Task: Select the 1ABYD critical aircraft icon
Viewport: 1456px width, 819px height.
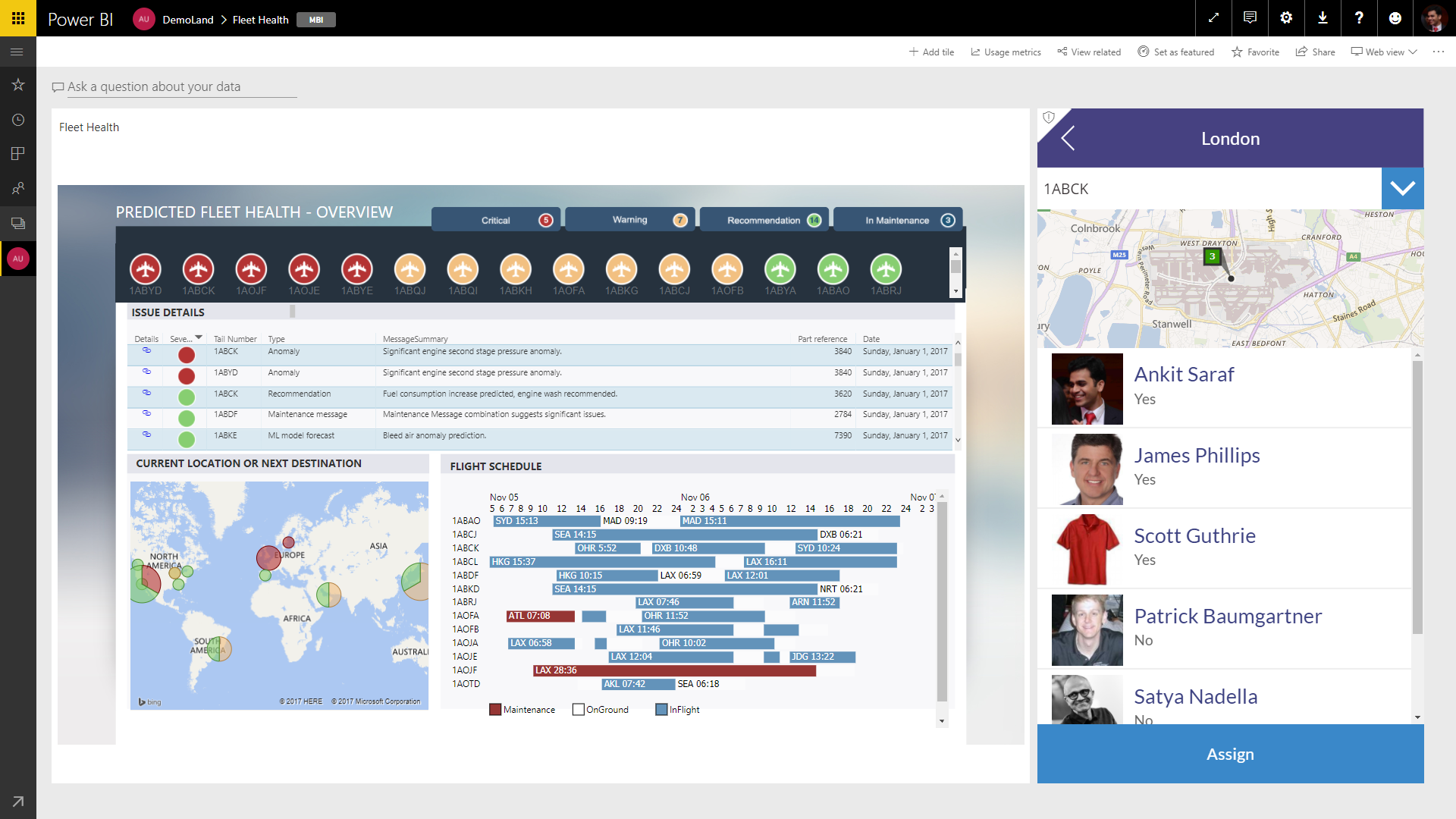Action: click(145, 270)
